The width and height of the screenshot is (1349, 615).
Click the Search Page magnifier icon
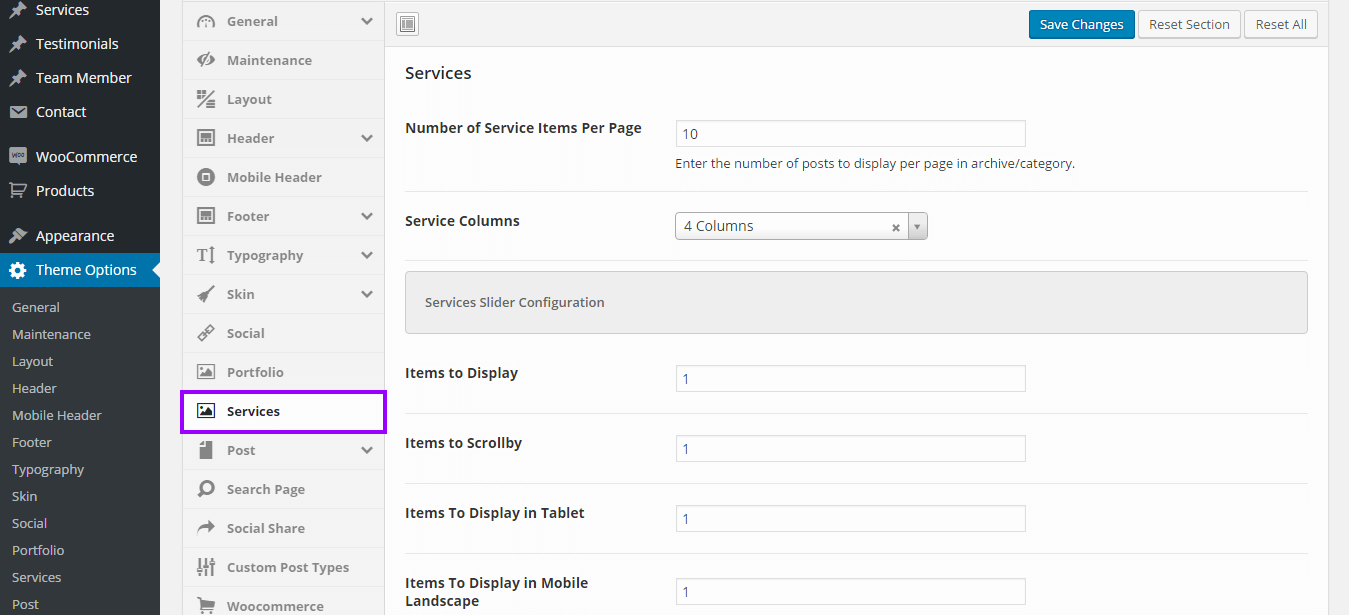pyautogui.click(x=206, y=489)
